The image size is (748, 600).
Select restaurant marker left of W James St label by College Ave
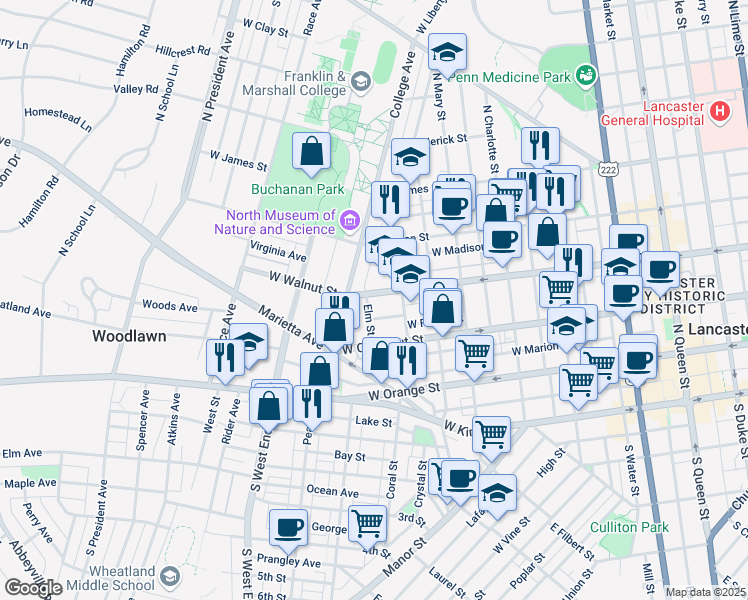click(390, 200)
